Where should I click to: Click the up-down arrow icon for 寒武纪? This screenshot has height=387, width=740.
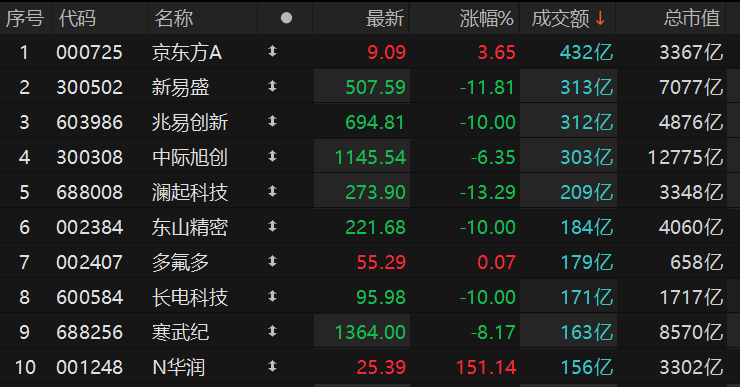pyautogui.click(x=272, y=331)
